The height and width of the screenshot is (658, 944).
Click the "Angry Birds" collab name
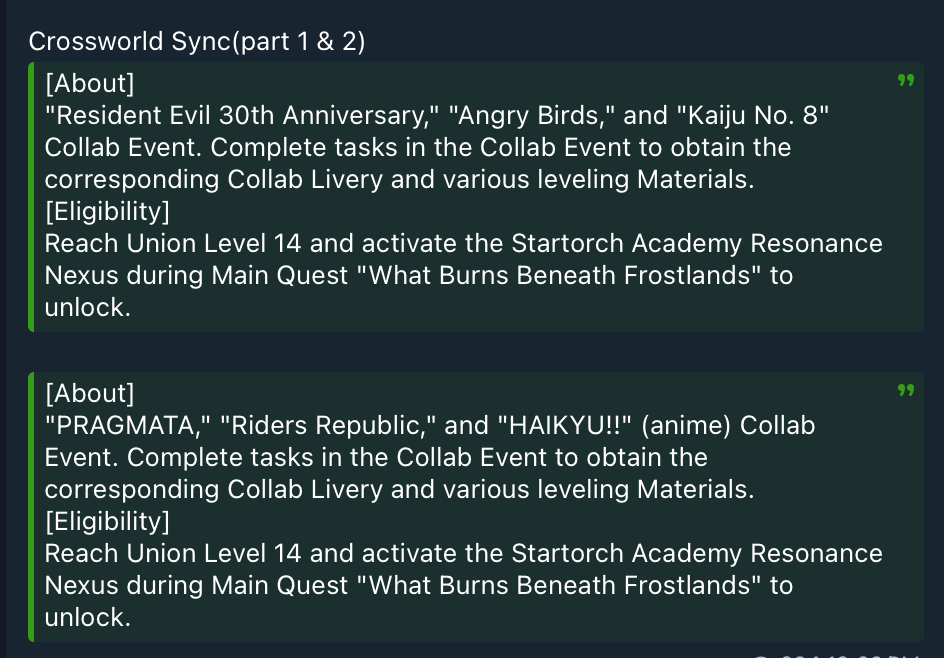click(530, 115)
